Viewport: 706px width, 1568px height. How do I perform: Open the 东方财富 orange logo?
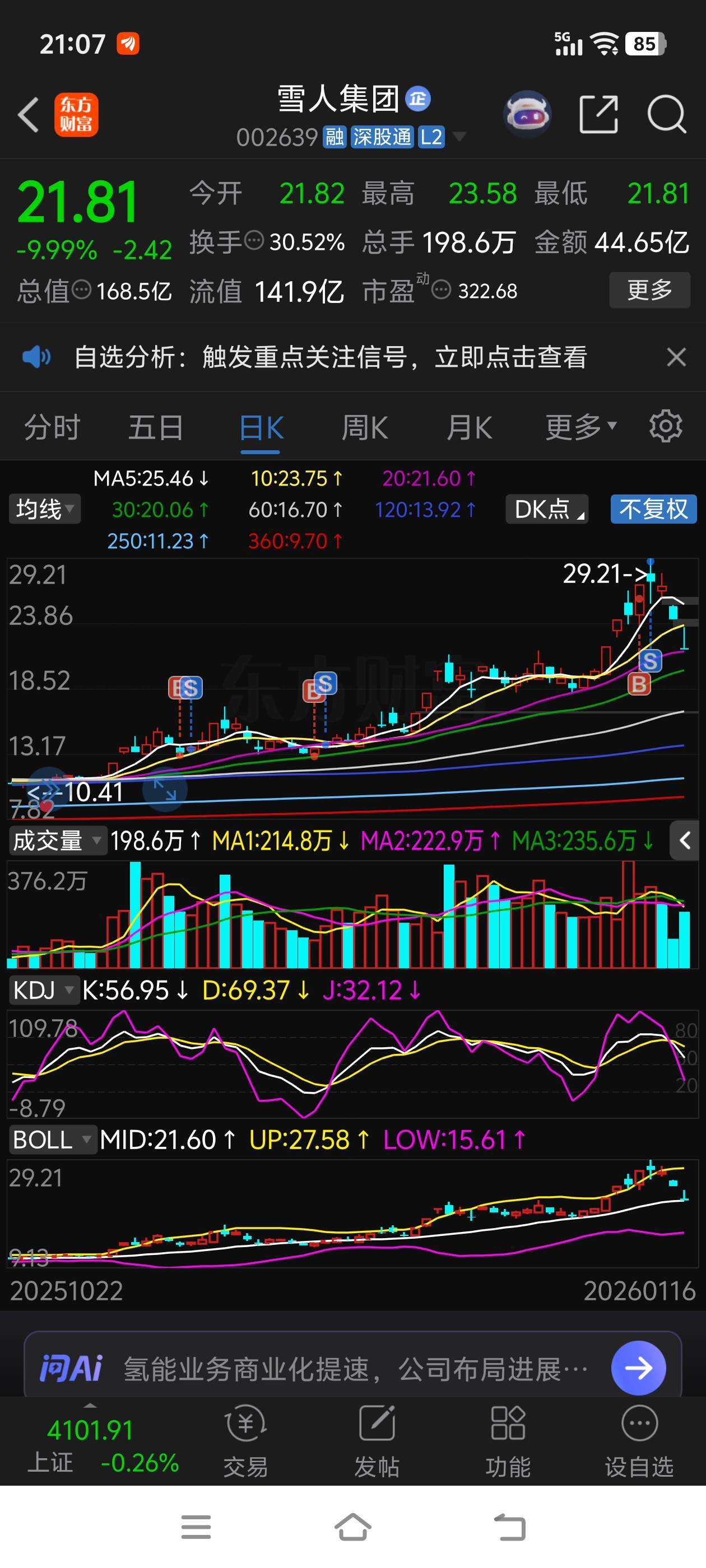pyautogui.click(x=76, y=114)
